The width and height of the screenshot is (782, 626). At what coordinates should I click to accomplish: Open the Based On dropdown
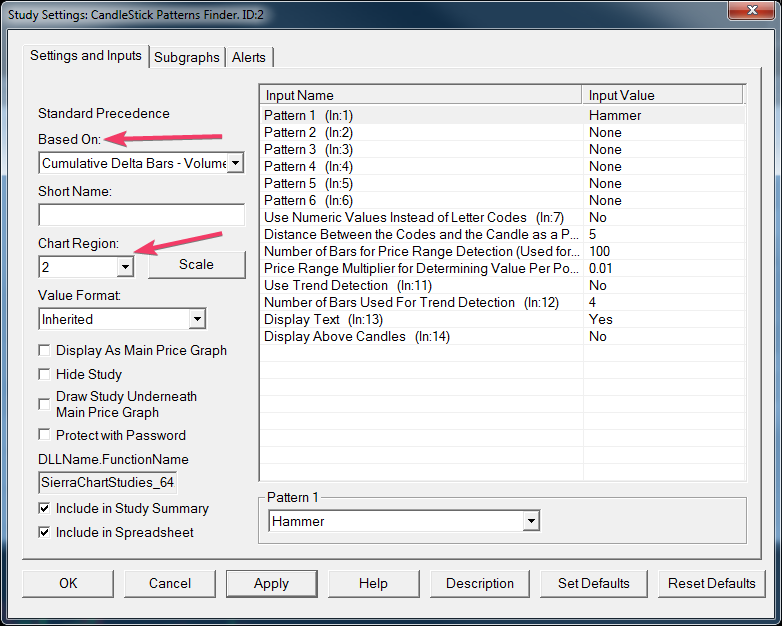235,163
